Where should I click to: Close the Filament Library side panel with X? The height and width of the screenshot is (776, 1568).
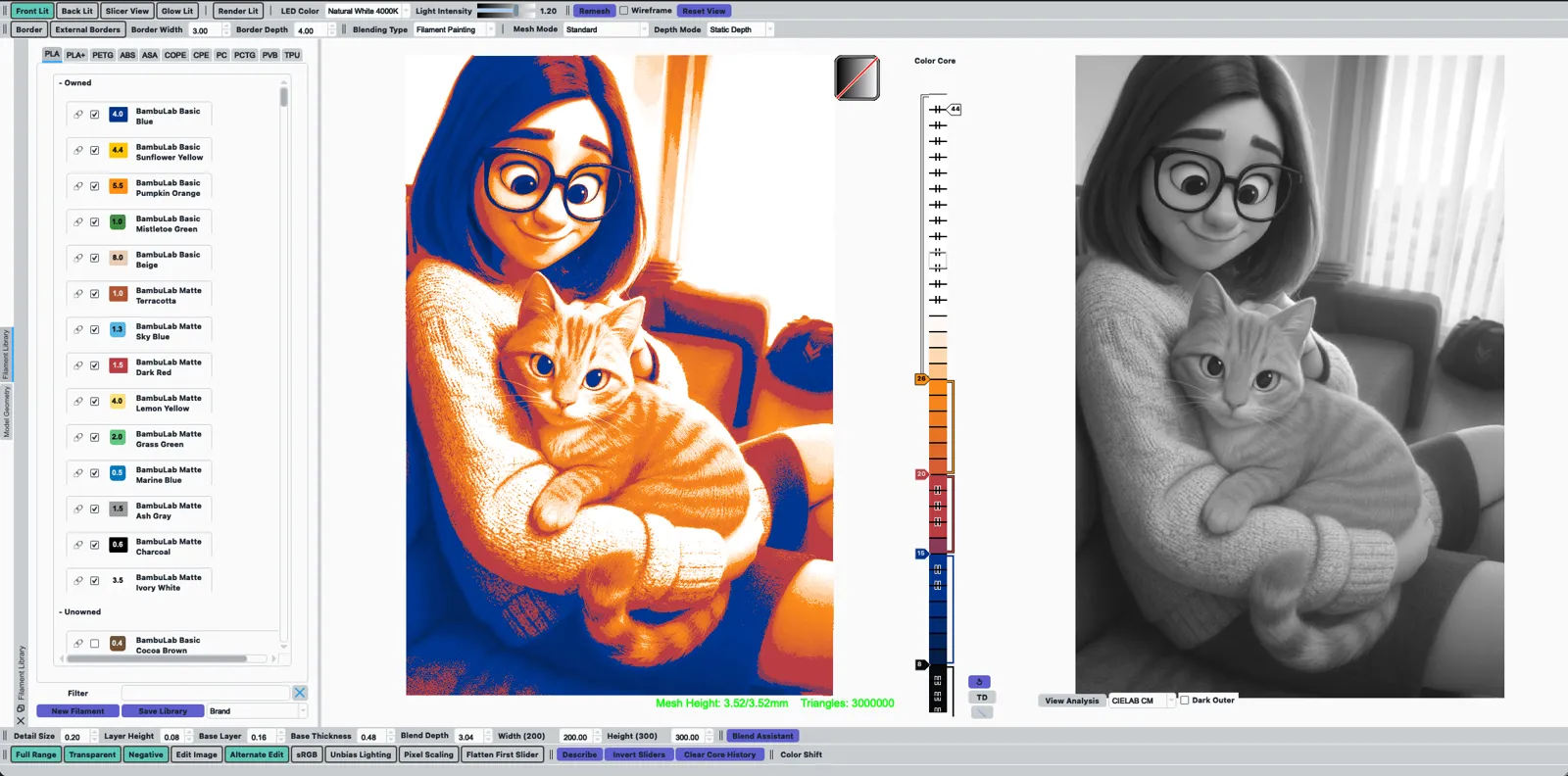coord(21,720)
